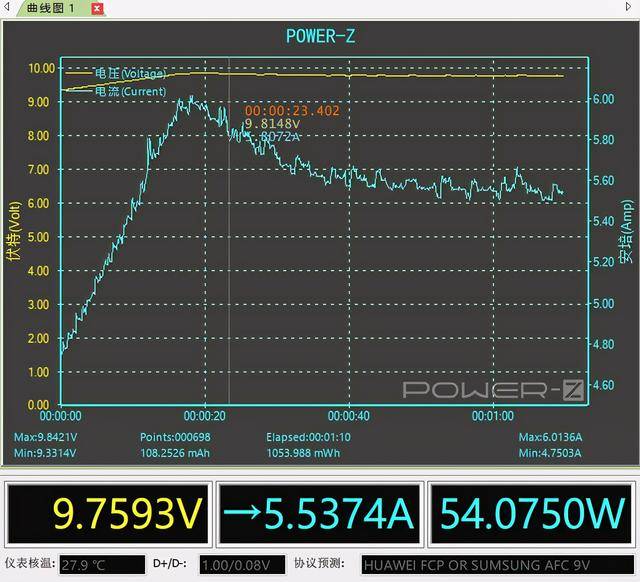This screenshot has height=582, width=640.
Task: Click the D+/D- voltage field 1.00/0.08V
Action: [x=242, y=565]
